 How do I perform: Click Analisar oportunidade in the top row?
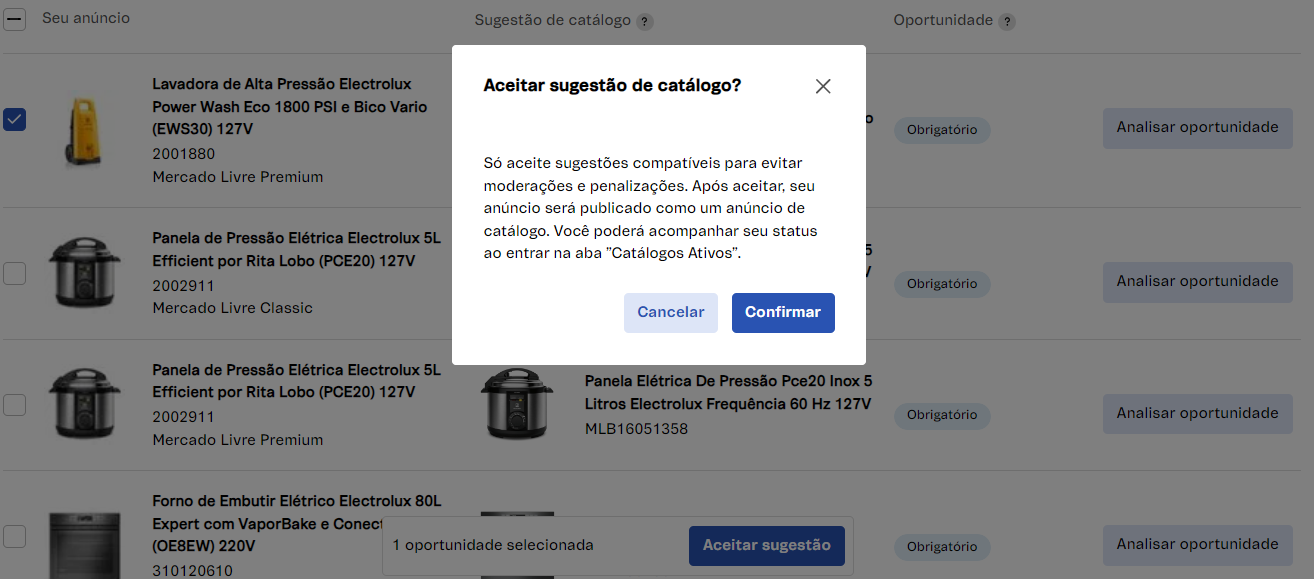pos(1197,127)
